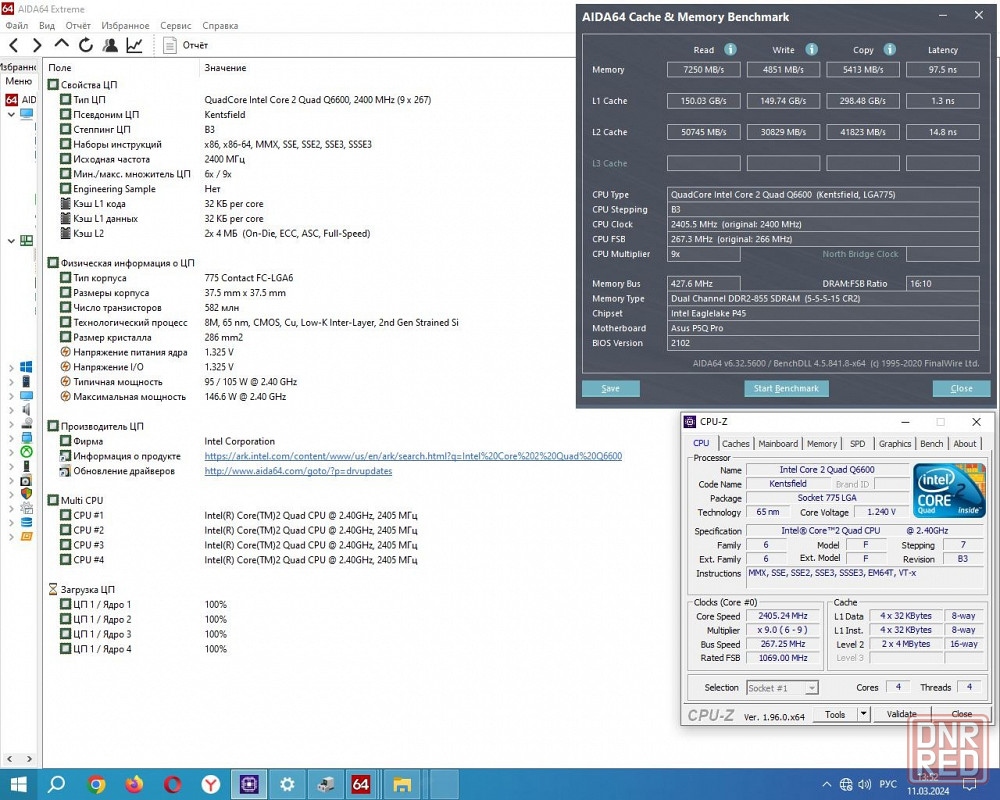The height and width of the screenshot is (800, 1000).
Task: Open the Справка menu
Action: coord(220,26)
